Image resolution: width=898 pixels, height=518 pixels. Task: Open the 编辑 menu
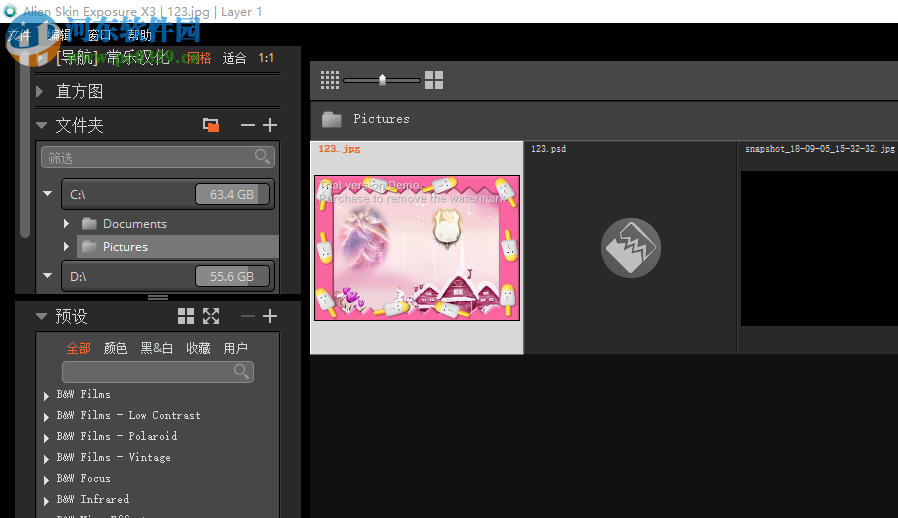pyautogui.click(x=59, y=35)
